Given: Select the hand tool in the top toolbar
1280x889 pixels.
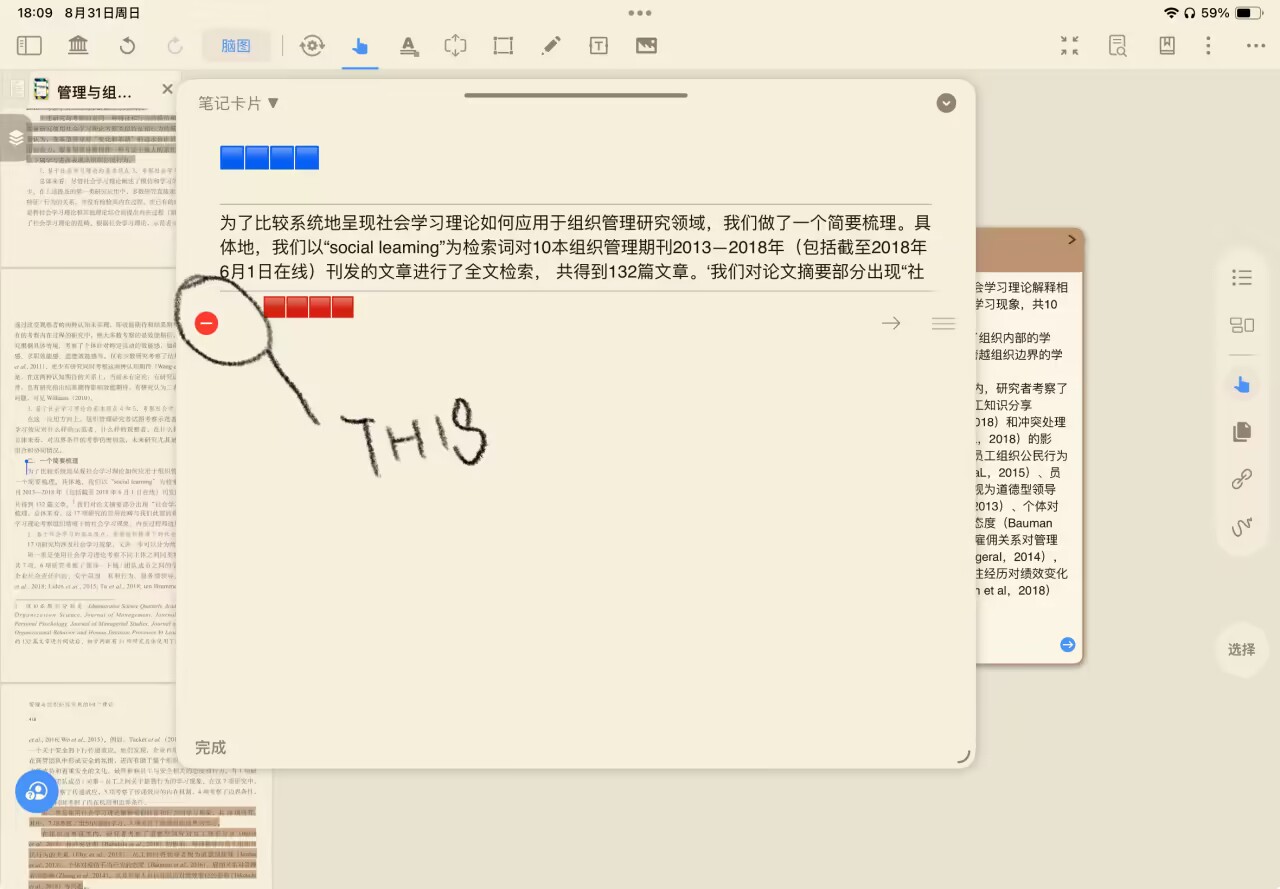Looking at the screenshot, I should [x=360, y=46].
